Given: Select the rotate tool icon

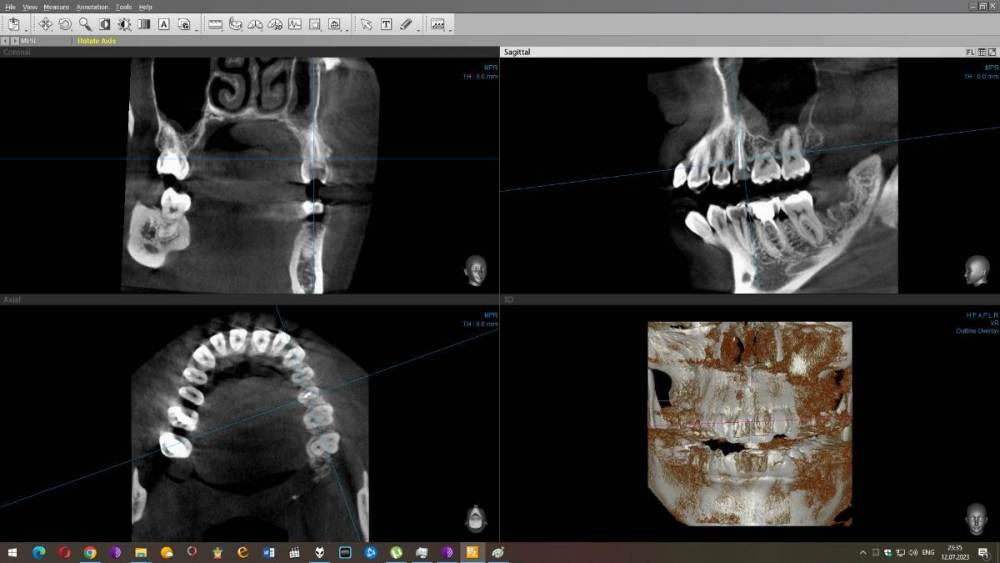Looking at the screenshot, I should 65,24.
